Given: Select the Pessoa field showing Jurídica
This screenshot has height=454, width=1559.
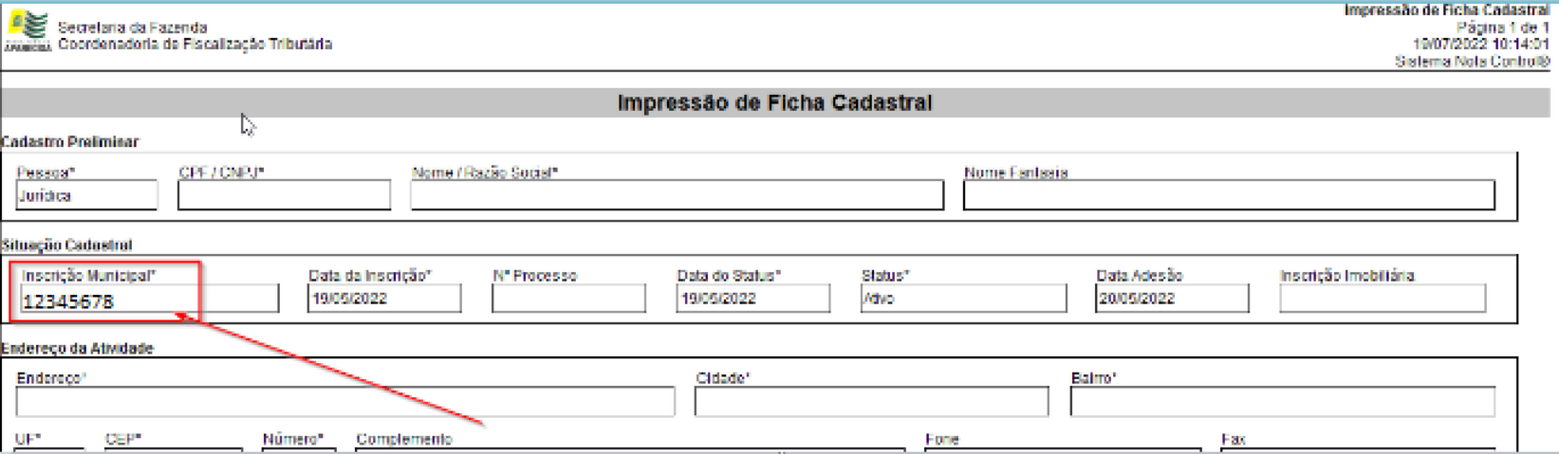Looking at the screenshot, I should pyautogui.click(x=87, y=196).
